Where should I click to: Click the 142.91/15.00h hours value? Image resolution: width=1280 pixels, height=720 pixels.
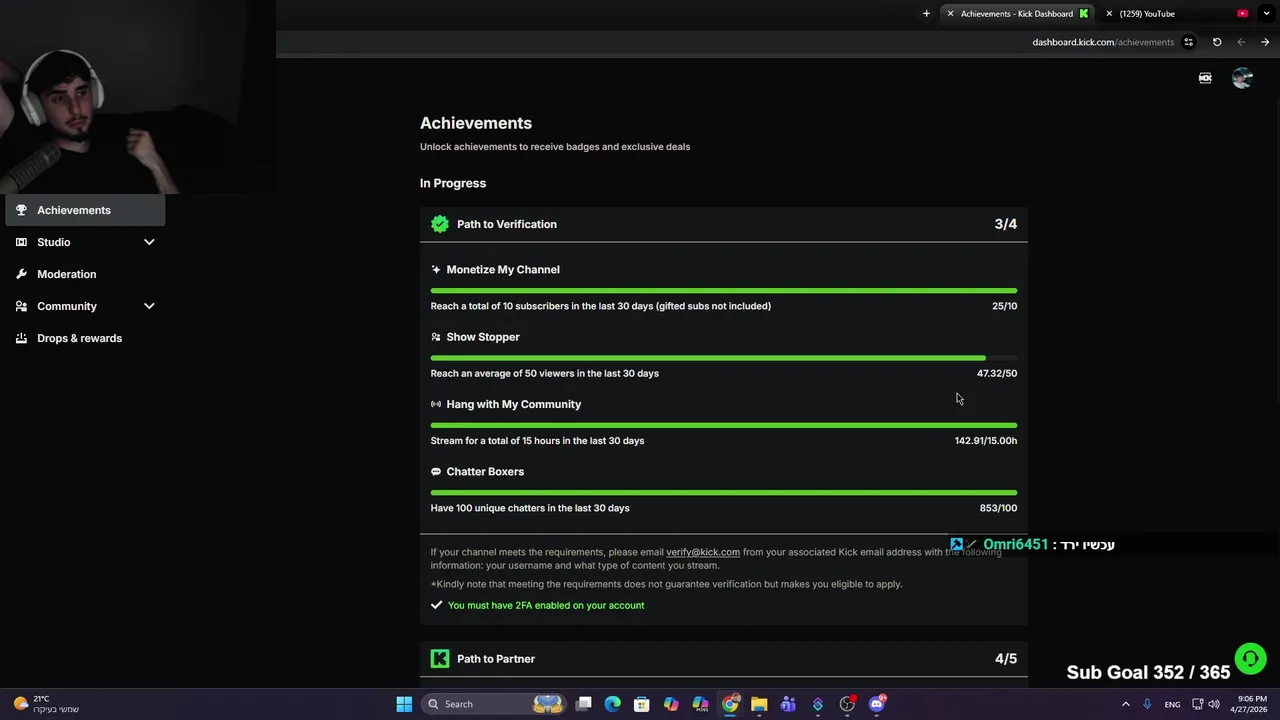(986, 440)
